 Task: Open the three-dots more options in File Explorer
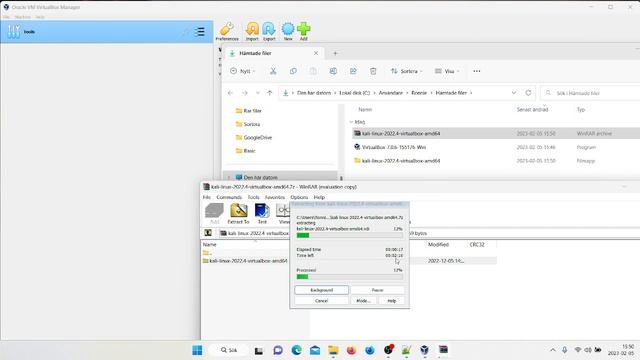[x=477, y=71]
